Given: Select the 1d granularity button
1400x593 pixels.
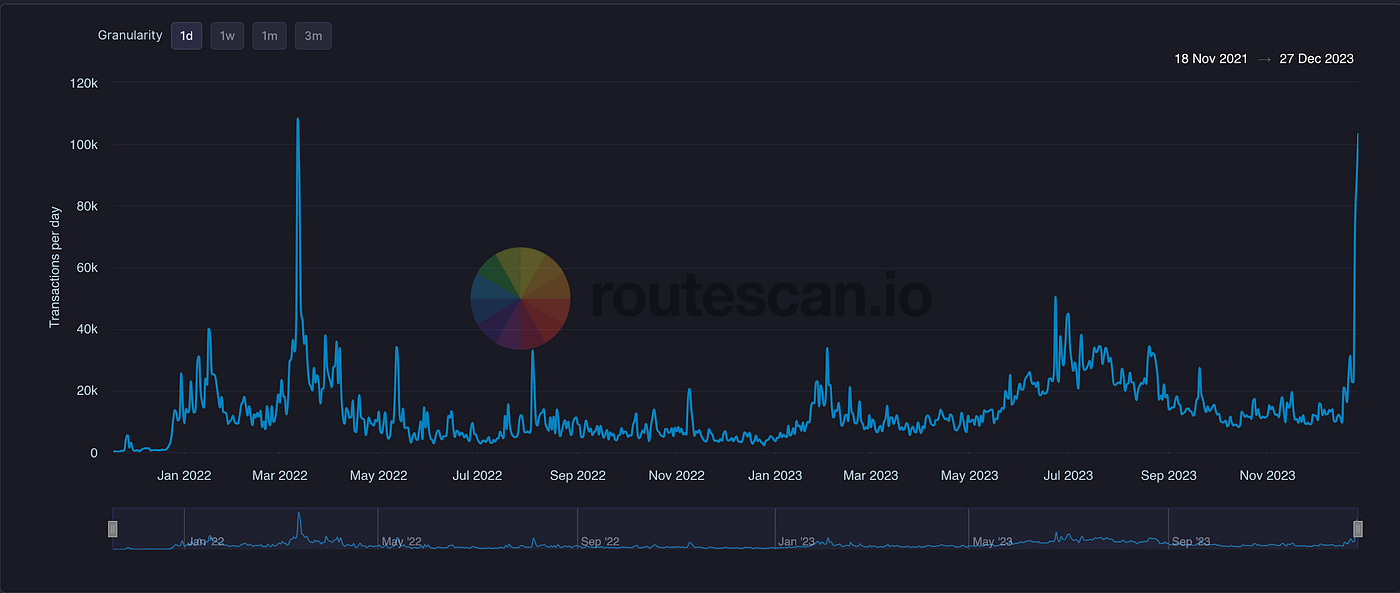Looking at the screenshot, I should click(x=186, y=36).
